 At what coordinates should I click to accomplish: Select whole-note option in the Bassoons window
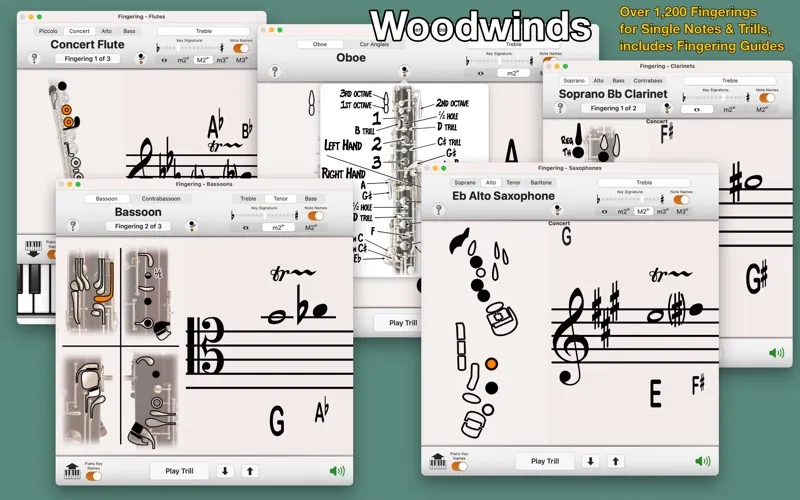click(x=246, y=228)
